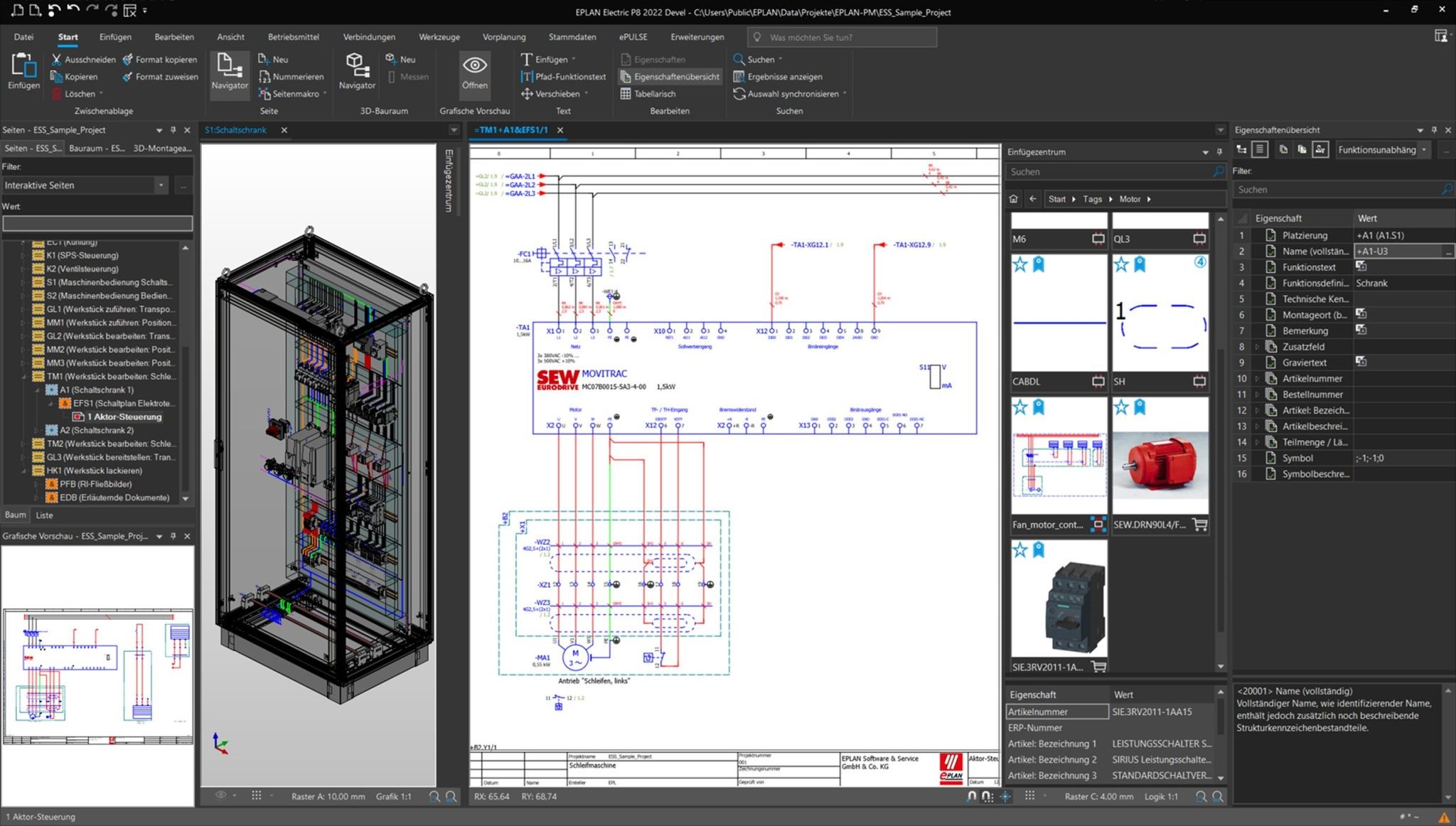Switch to the Liste tab below the page tree
Viewport: 1456px width, 826px height.
[x=44, y=515]
